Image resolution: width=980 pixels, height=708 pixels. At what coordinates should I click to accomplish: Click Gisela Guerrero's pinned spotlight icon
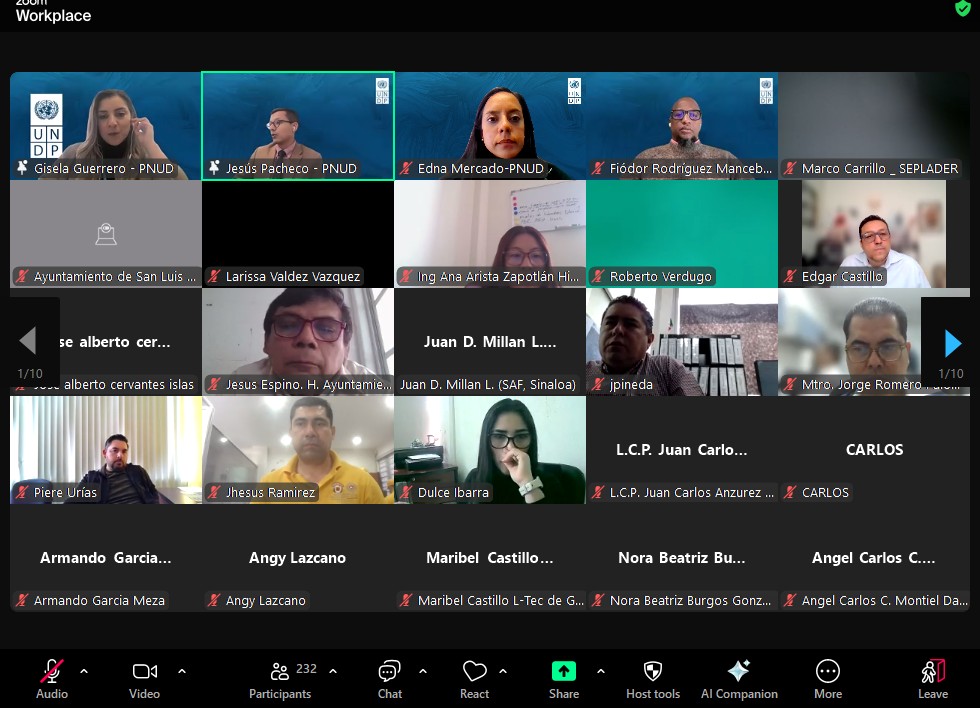pyautogui.click(x=22, y=167)
